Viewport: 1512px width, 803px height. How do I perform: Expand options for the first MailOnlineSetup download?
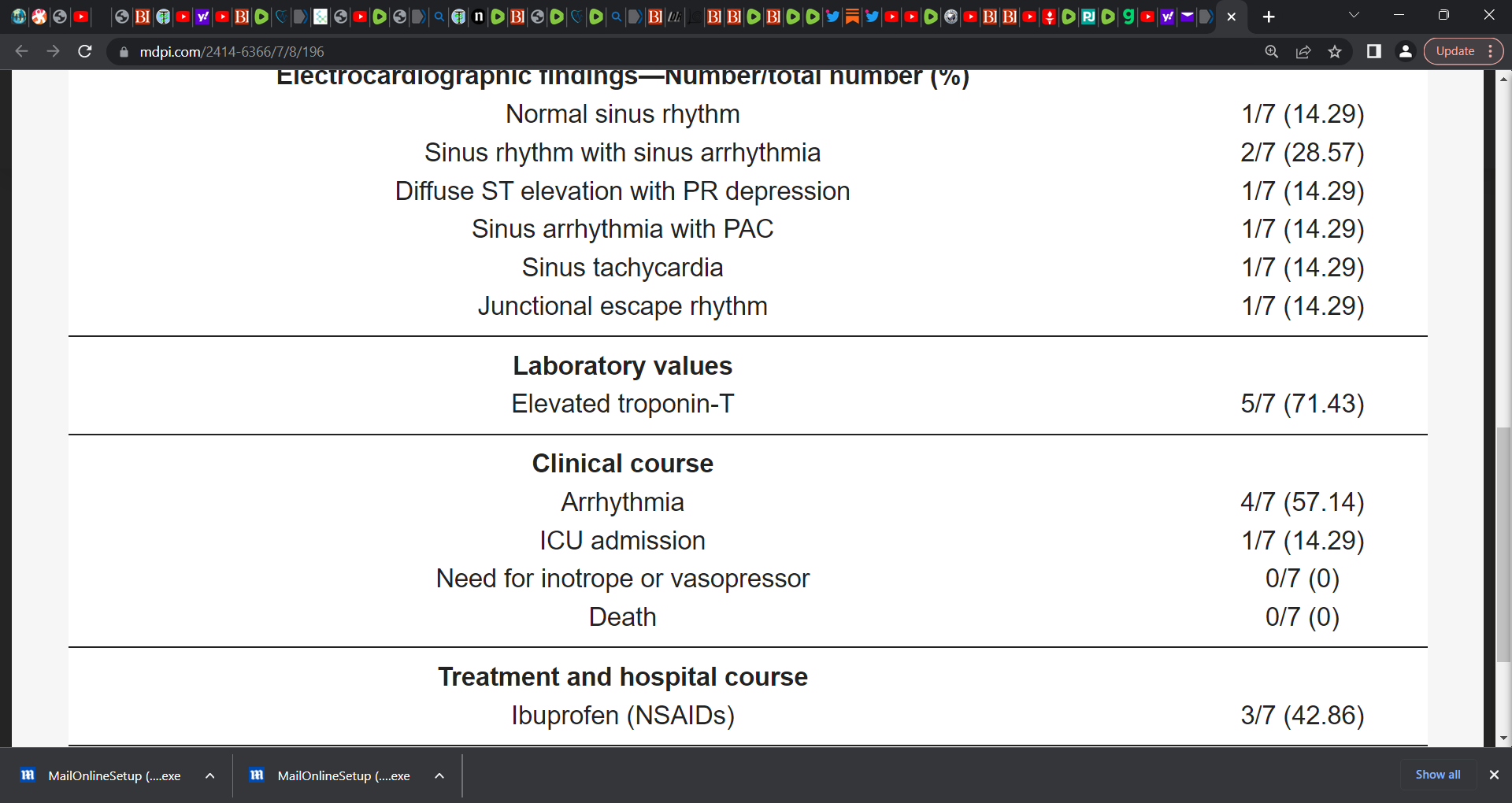click(x=210, y=775)
